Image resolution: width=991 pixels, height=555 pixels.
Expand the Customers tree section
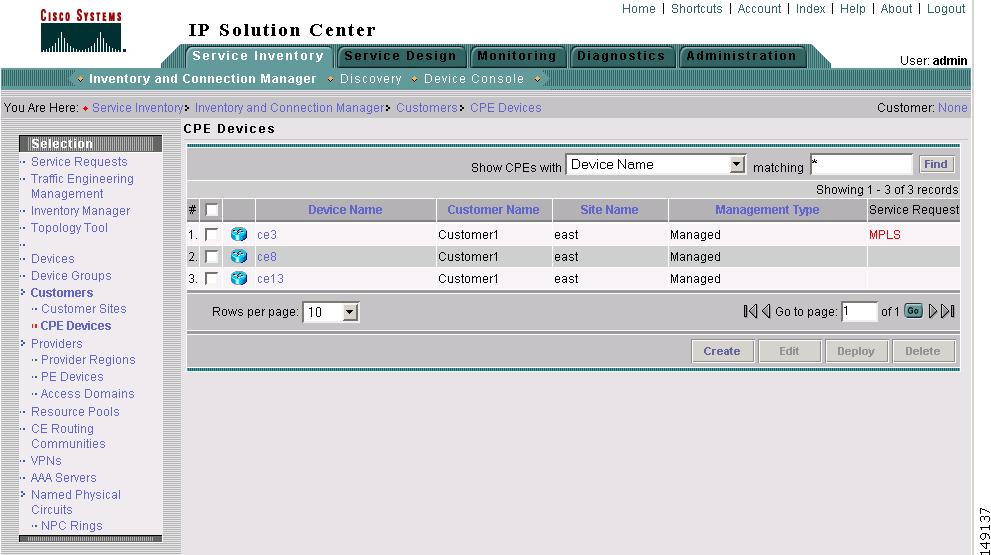point(23,292)
